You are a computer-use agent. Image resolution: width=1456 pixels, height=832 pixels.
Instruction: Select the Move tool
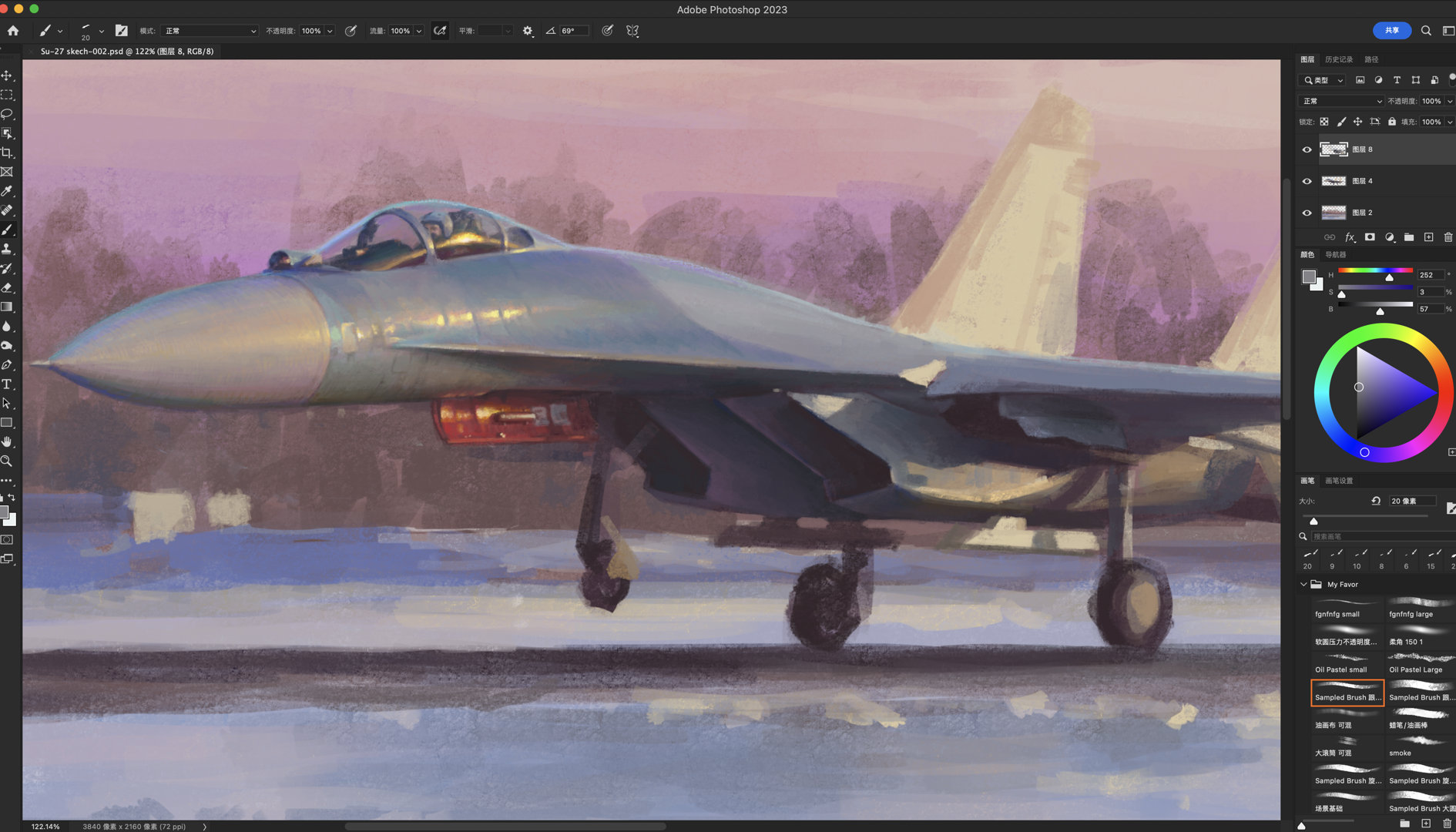(7, 75)
